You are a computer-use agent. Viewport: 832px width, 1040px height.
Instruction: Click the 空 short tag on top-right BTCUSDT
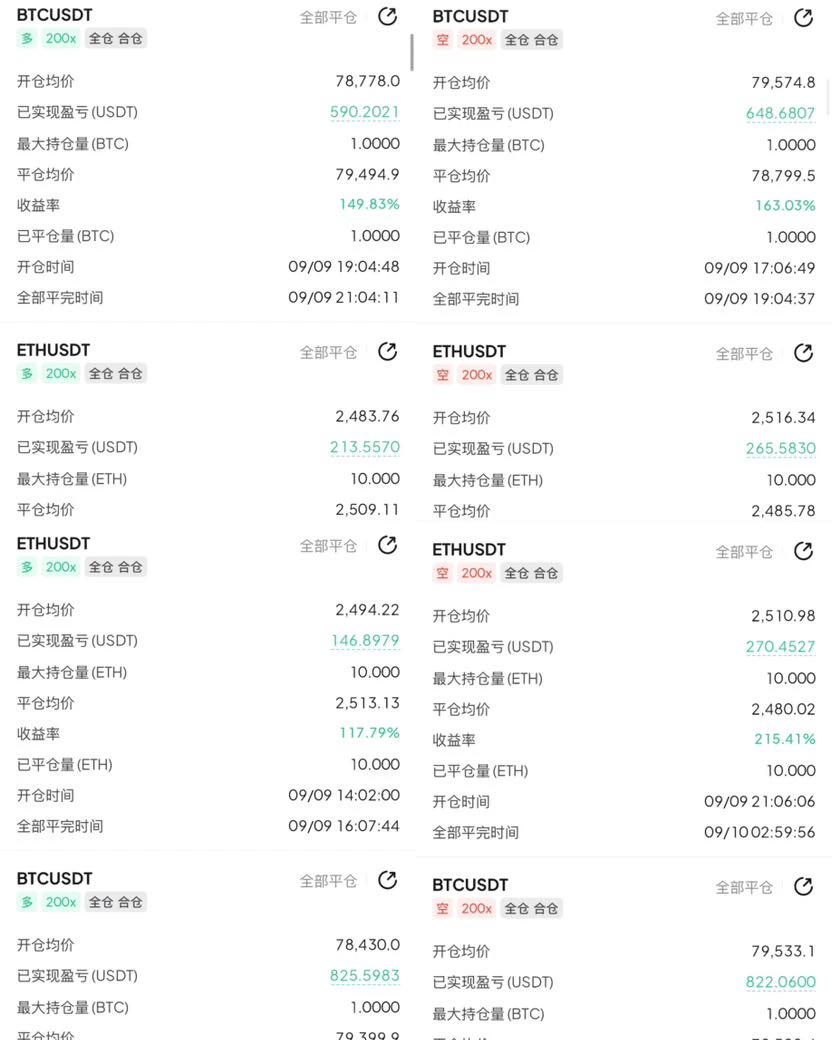click(x=443, y=40)
